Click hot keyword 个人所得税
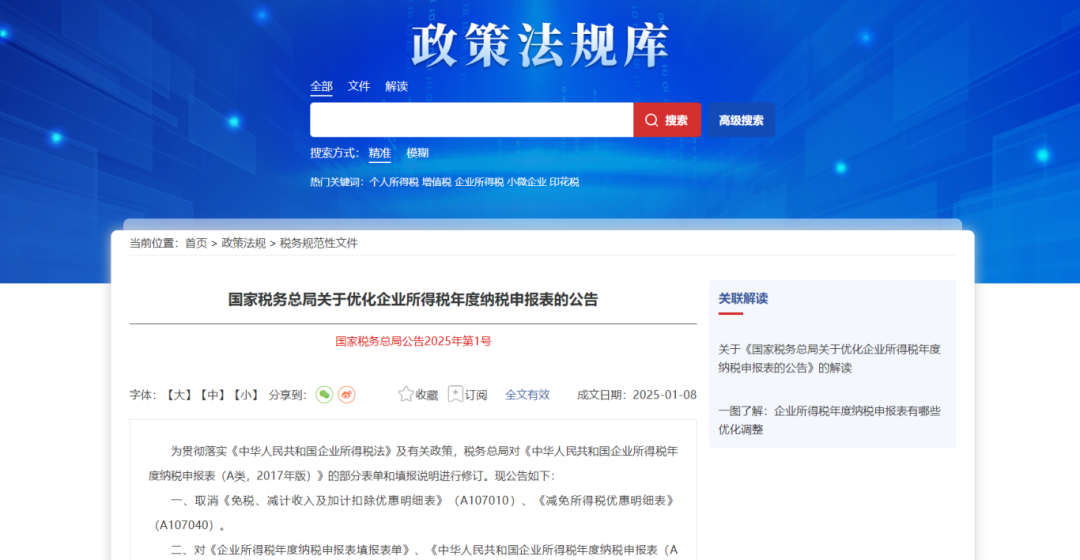1080x560 pixels. click(x=394, y=182)
